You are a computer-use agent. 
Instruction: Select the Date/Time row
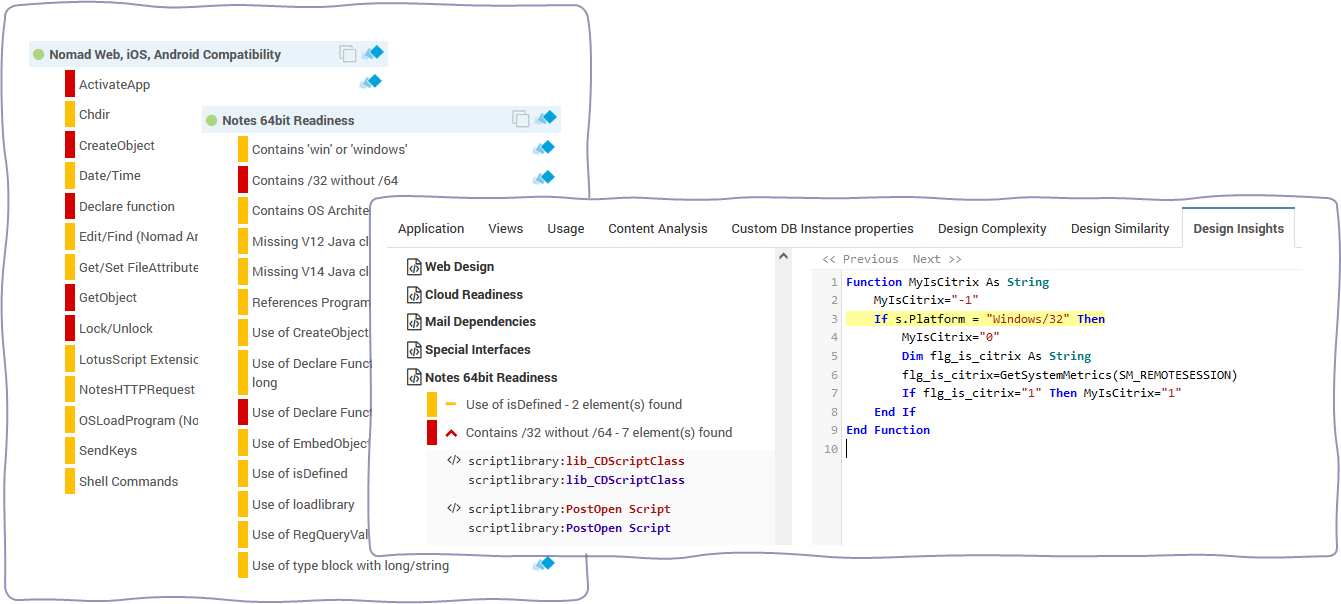tap(110, 176)
